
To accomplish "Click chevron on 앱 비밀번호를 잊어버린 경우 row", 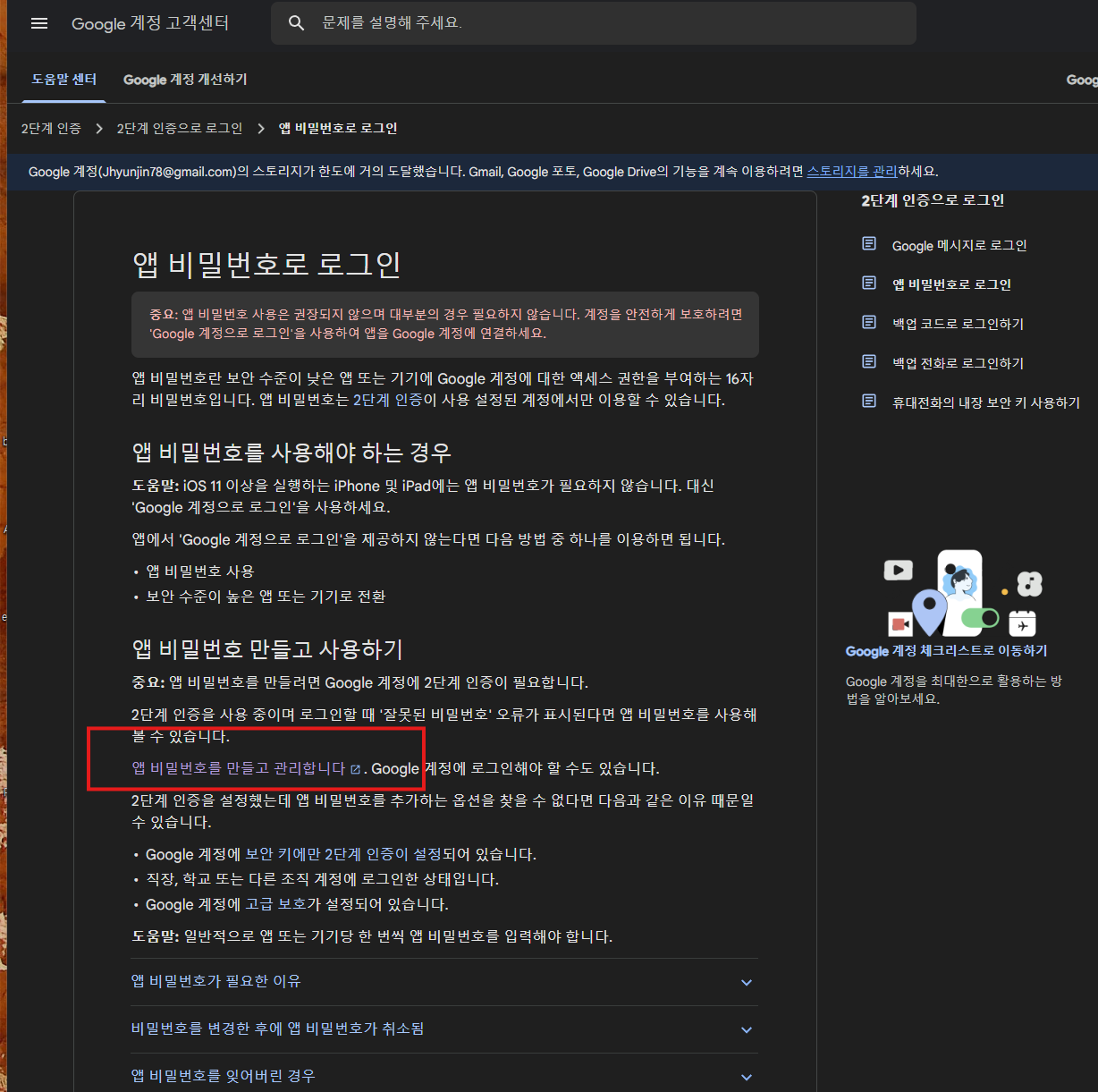I will pyautogui.click(x=747, y=1078).
